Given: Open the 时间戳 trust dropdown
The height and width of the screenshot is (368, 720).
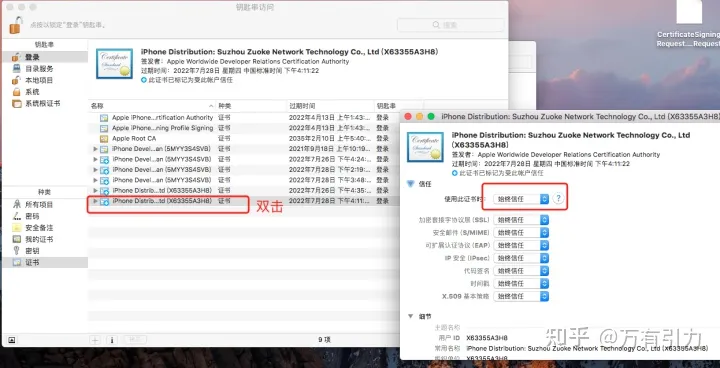Looking at the screenshot, I should (x=521, y=283).
